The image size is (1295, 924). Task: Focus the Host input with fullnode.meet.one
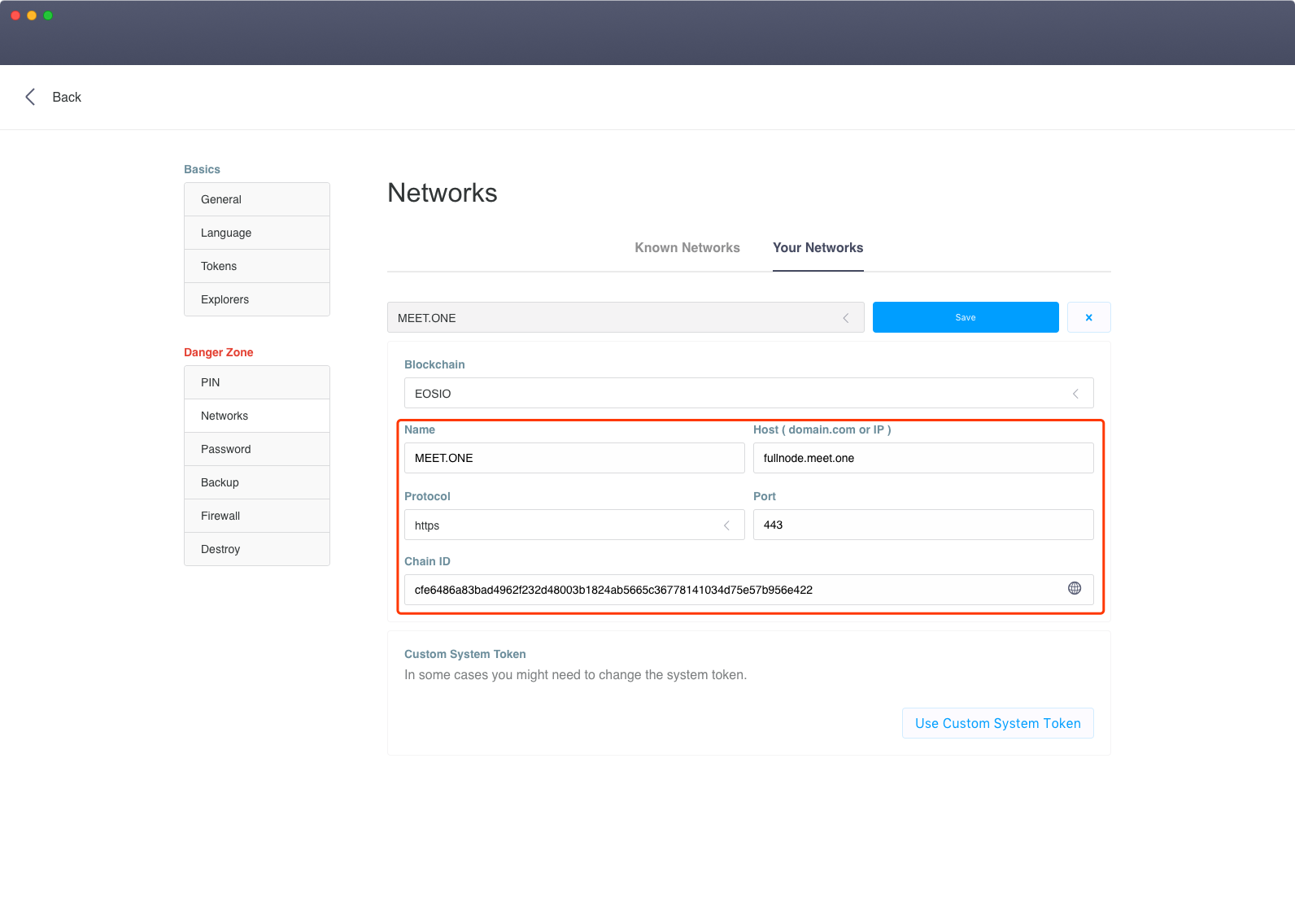(x=923, y=458)
